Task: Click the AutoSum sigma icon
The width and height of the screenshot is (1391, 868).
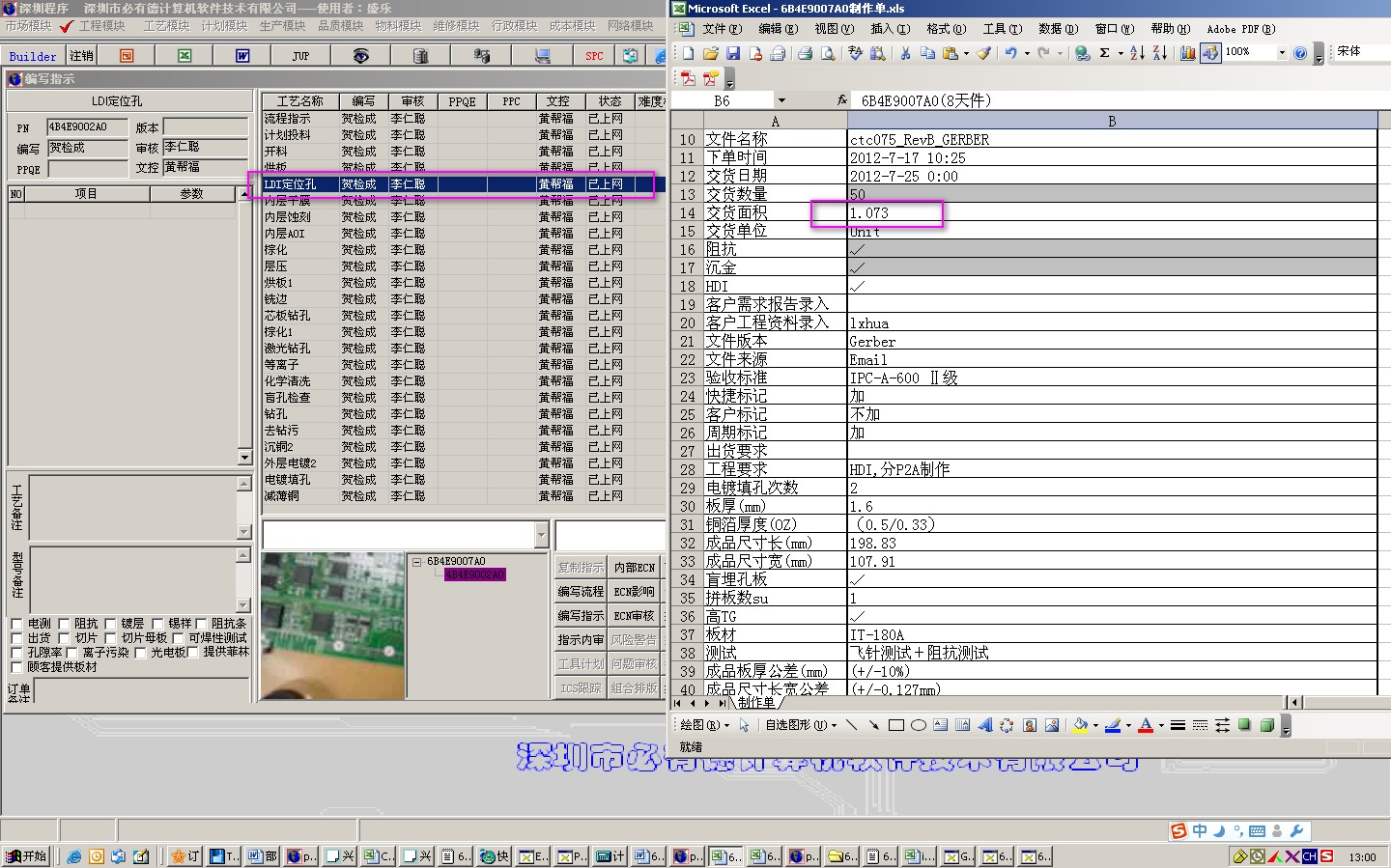Action: (x=1104, y=53)
